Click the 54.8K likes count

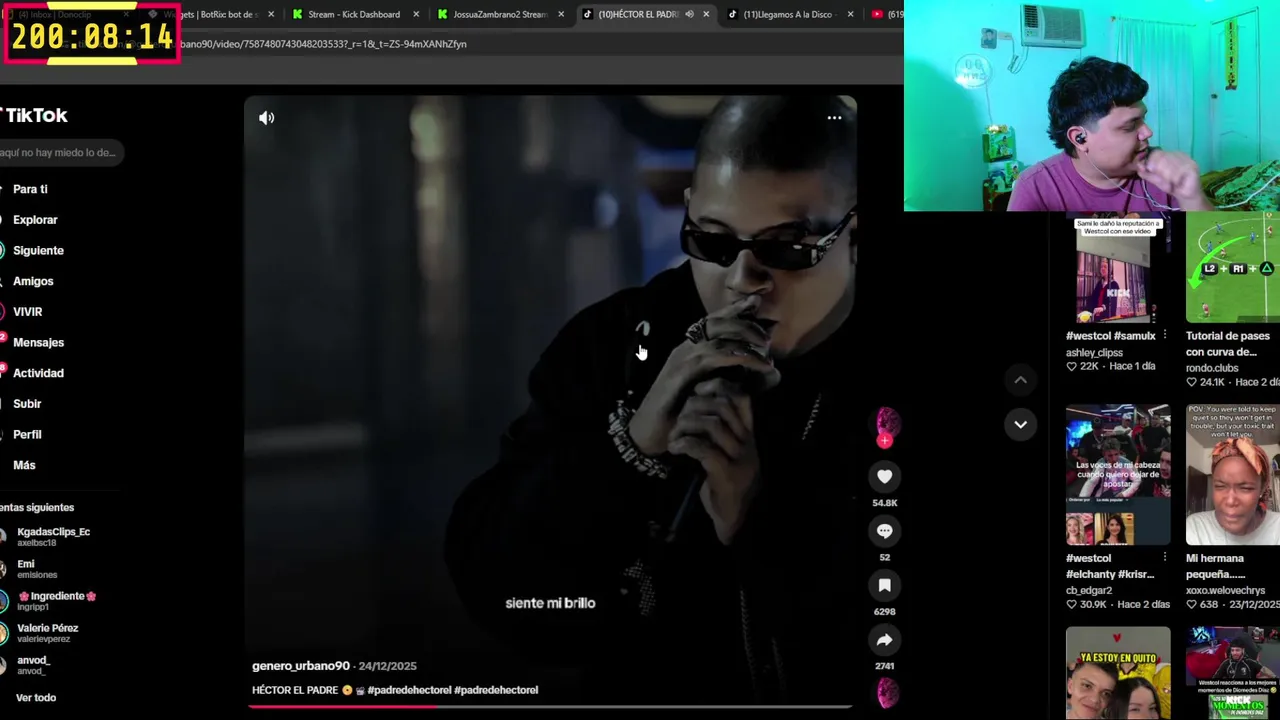pyautogui.click(x=884, y=503)
